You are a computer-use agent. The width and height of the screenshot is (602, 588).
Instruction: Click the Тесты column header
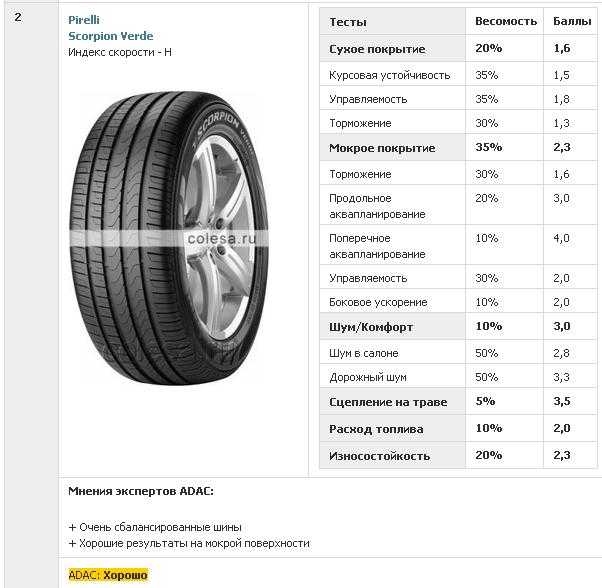coord(348,22)
